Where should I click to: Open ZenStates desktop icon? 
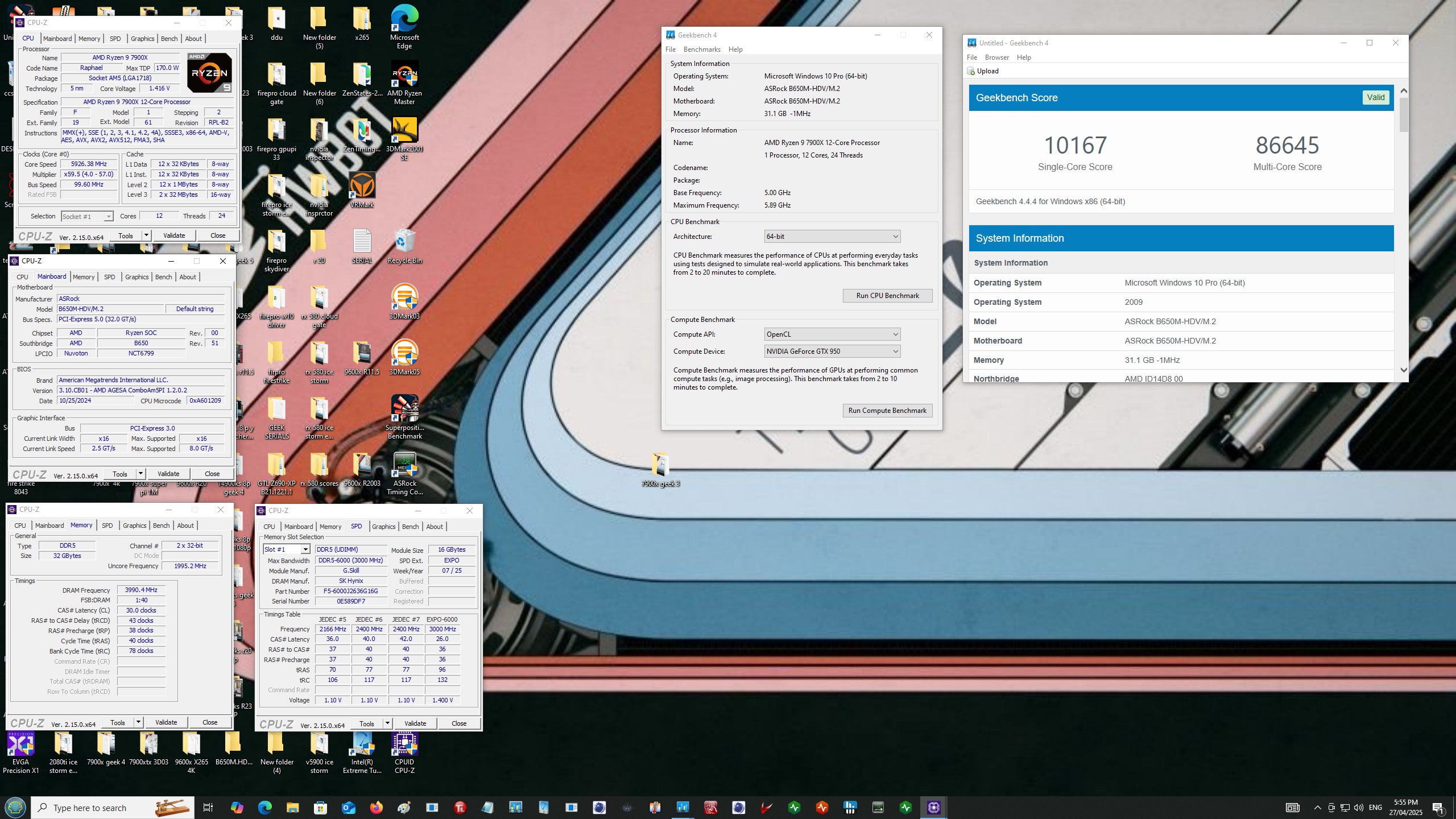[362, 78]
